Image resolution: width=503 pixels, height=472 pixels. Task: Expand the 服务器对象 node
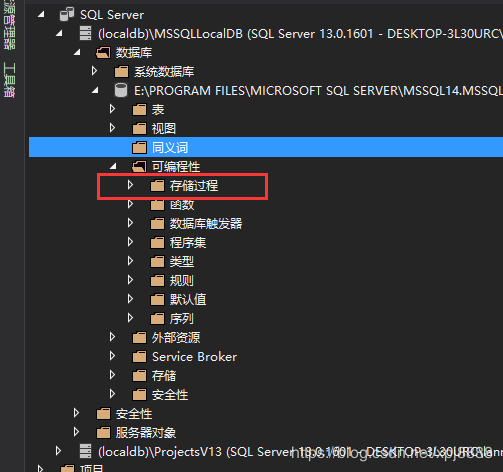click(76, 432)
